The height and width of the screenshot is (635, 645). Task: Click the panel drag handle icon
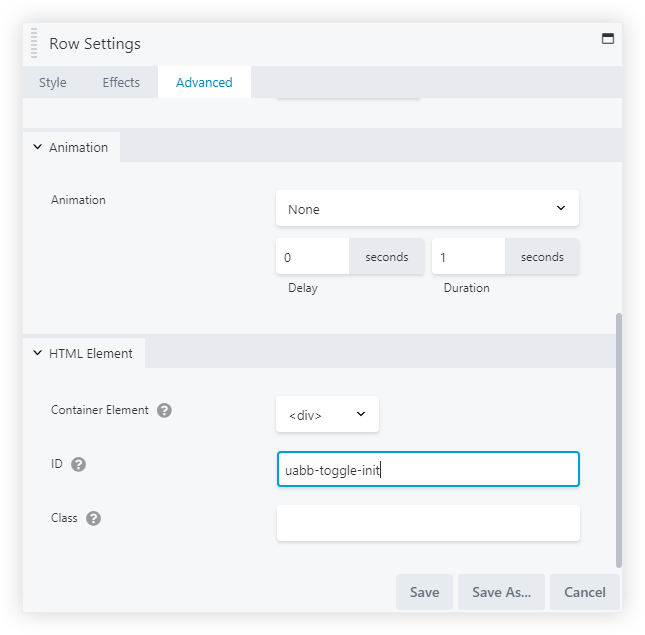click(x=34, y=44)
